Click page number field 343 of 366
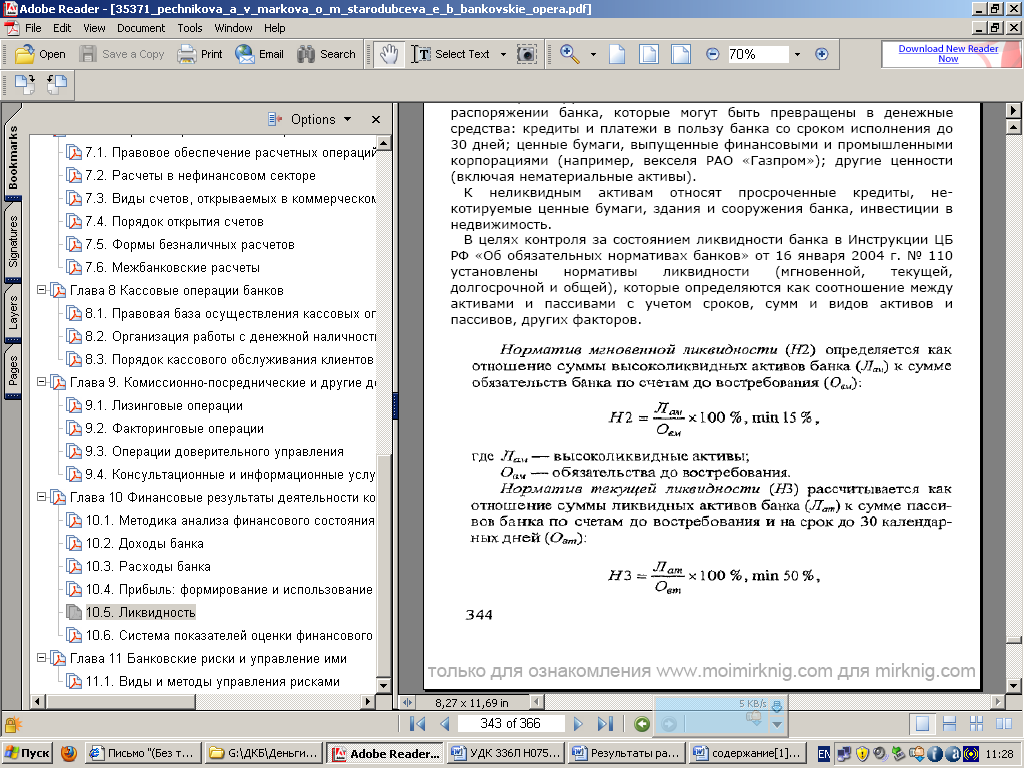 coord(510,724)
